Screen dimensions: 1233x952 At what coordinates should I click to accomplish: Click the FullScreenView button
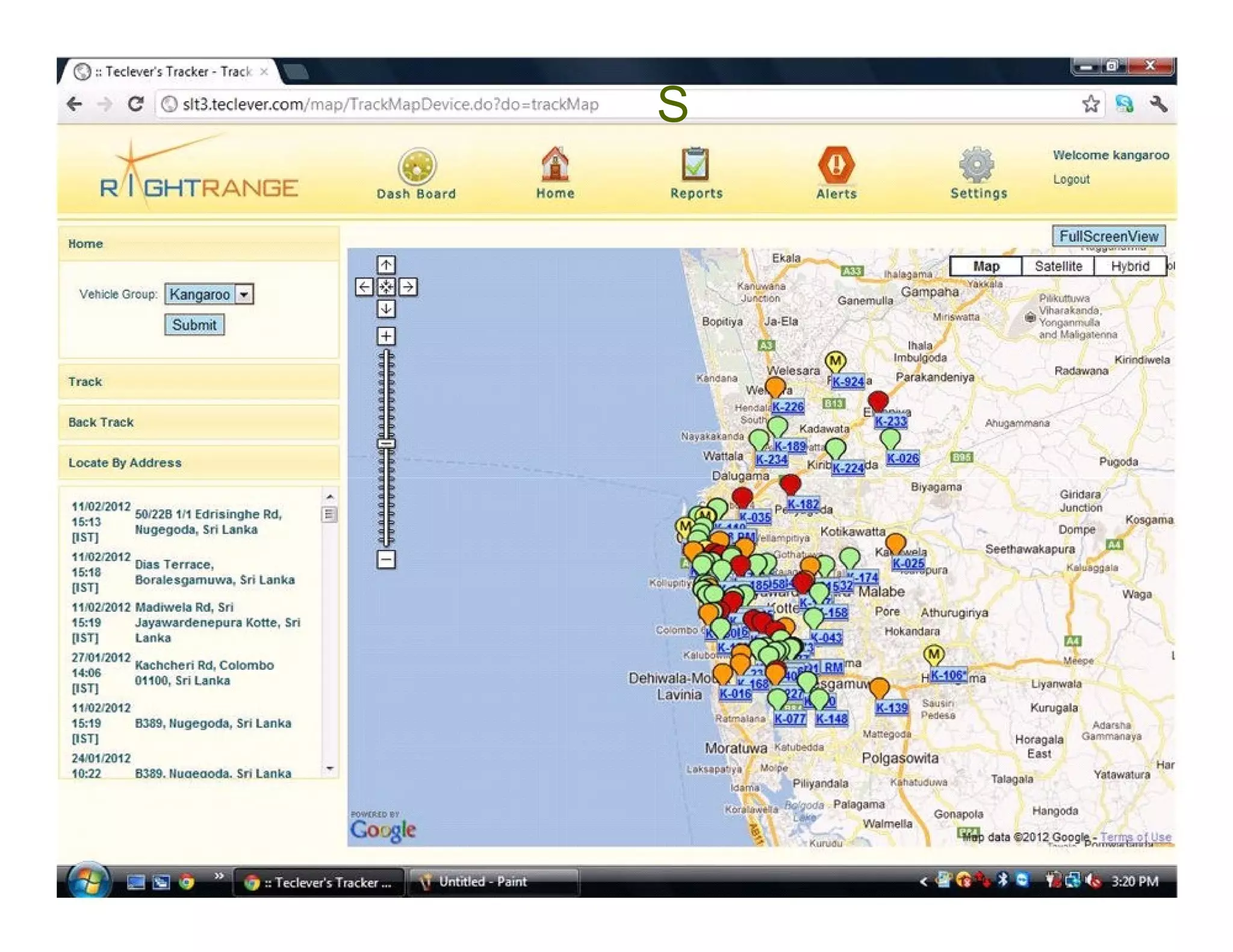pos(1108,236)
